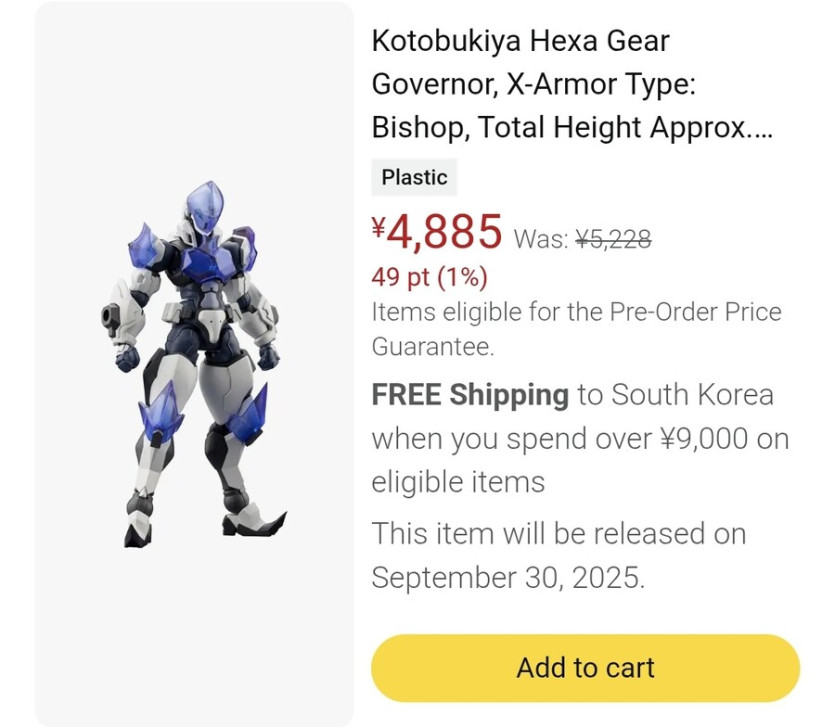The image size is (835, 727).
Task: Click the 'Was:' price label
Action: (541, 240)
